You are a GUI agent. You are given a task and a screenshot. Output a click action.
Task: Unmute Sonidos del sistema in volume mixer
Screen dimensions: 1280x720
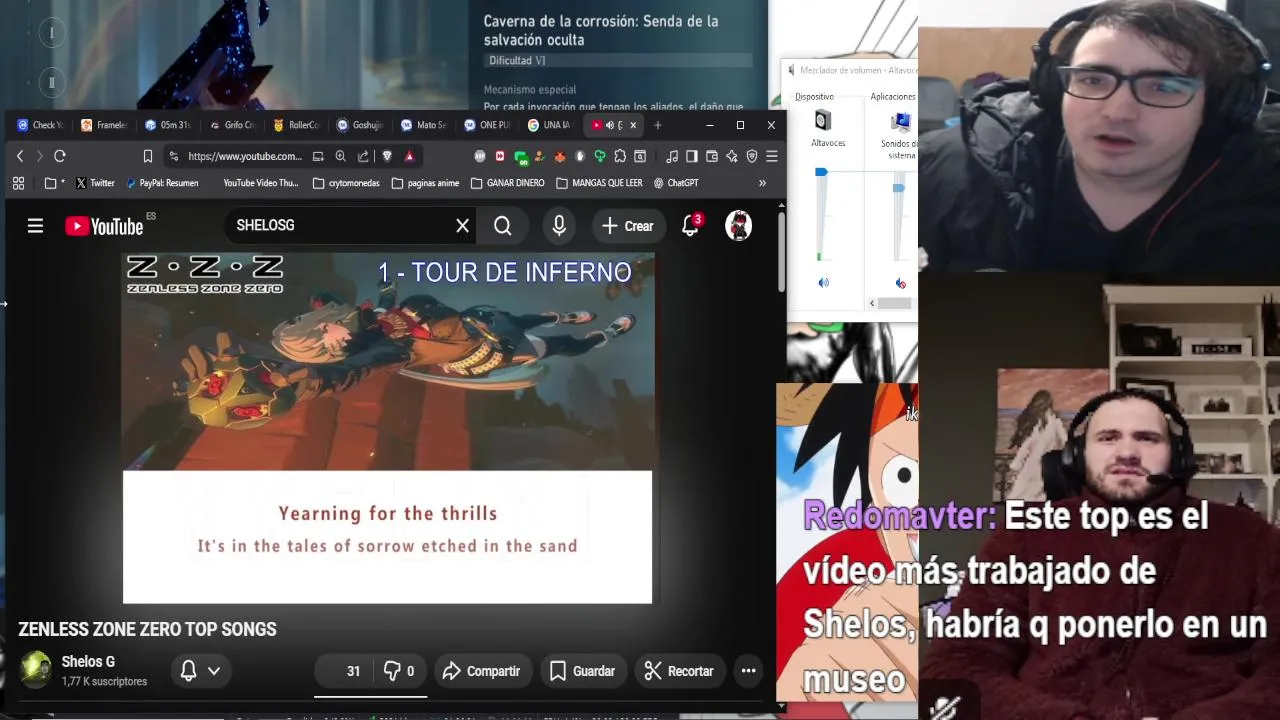click(900, 283)
